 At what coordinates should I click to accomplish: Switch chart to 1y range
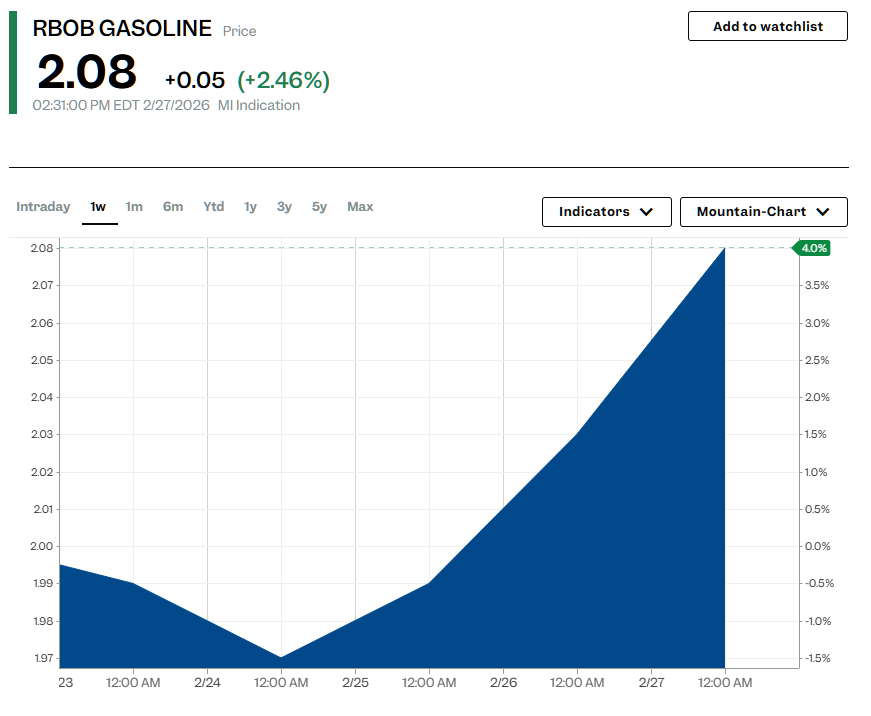[251, 207]
